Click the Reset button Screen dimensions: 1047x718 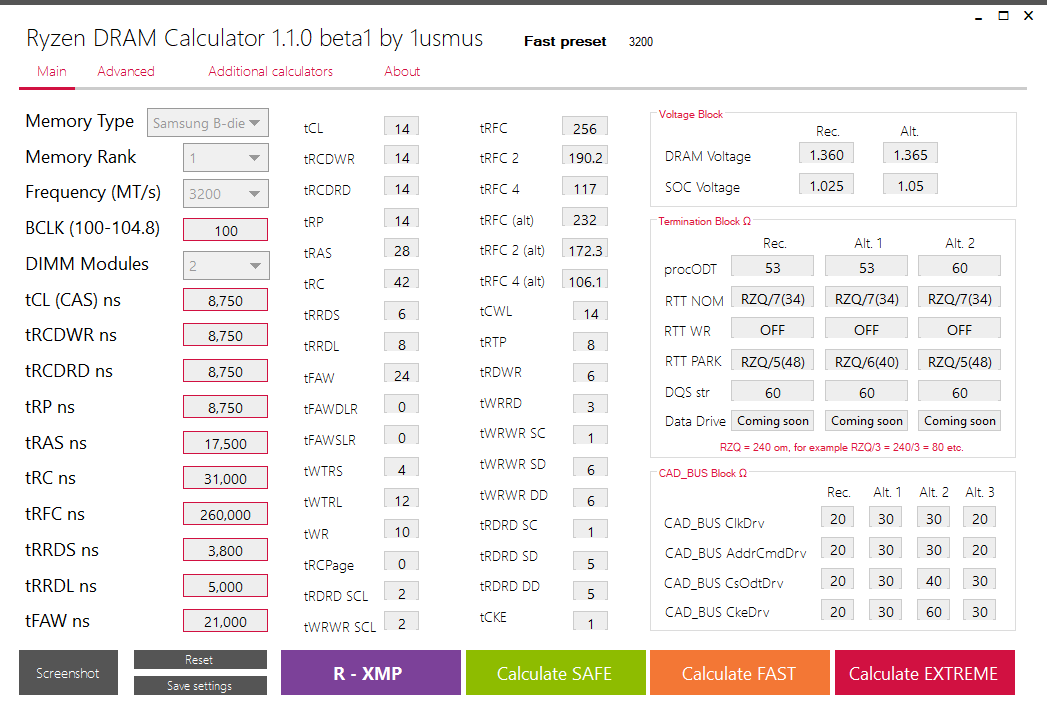click(x=200, y=659)
